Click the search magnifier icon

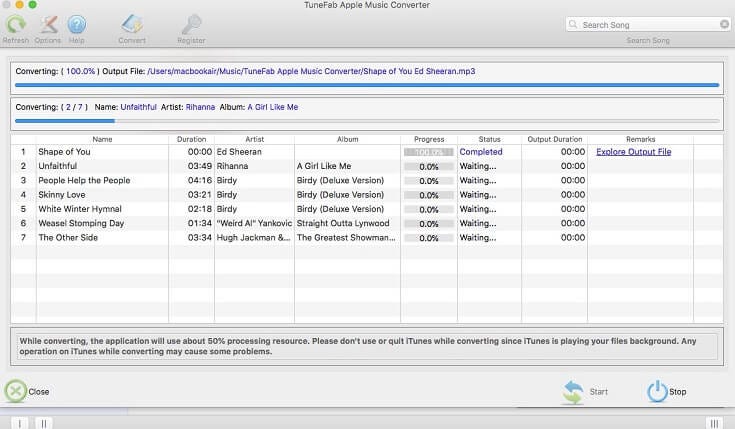click(573, 24)
